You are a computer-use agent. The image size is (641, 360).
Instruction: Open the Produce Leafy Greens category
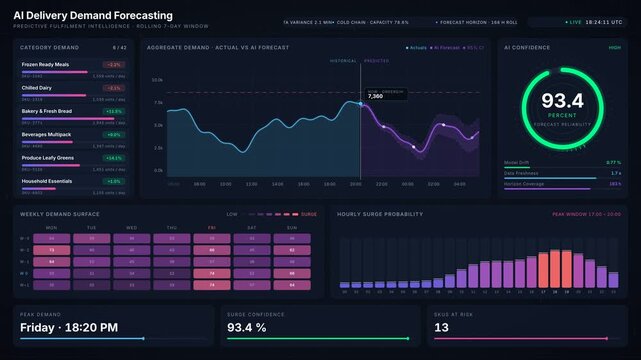pos(74,163)
